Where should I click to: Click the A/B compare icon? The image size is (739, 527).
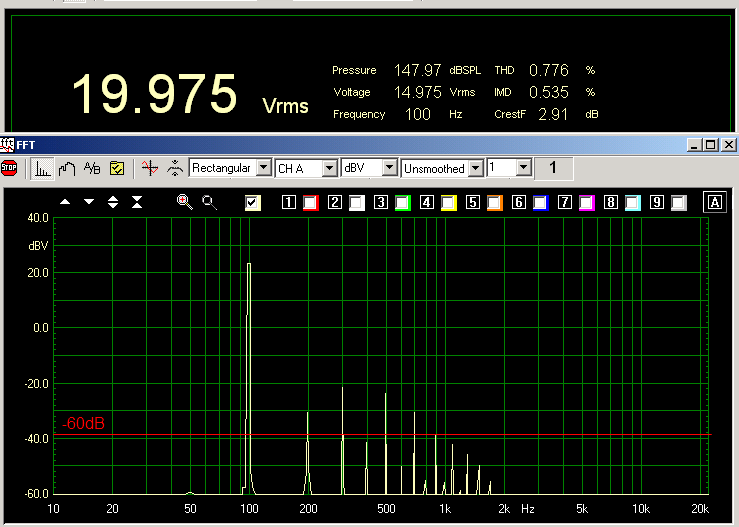tap(92, 168)
